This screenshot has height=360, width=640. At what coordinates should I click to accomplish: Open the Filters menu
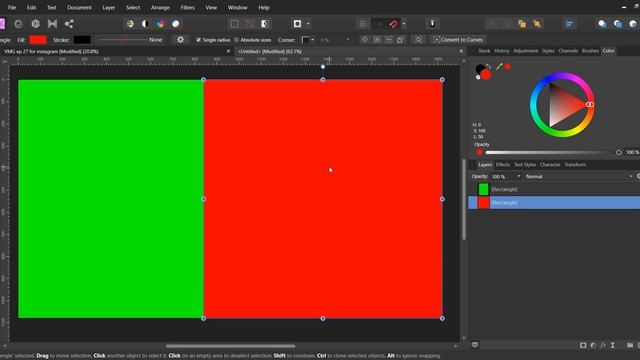[187, 7]
